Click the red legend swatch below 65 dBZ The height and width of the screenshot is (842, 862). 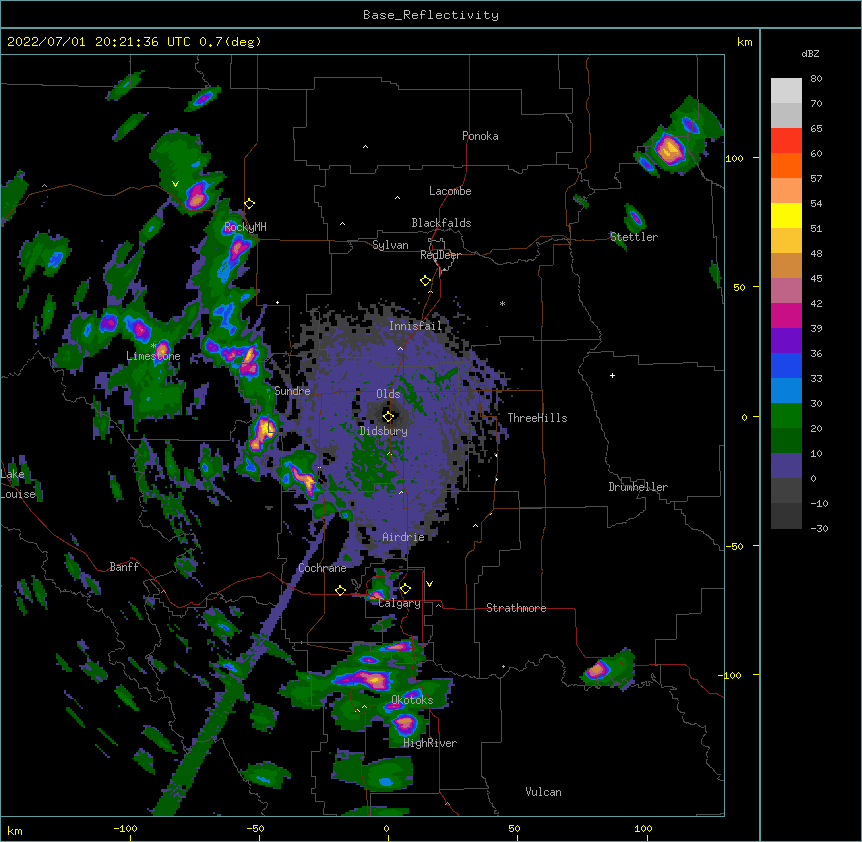coord(786,141)
